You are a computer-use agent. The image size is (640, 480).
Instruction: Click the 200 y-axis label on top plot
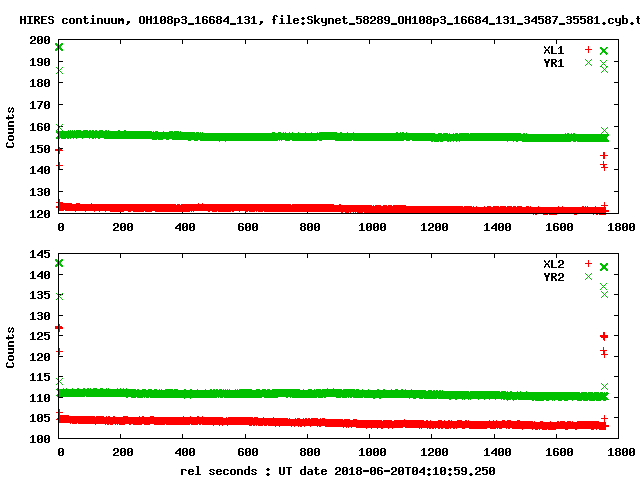(x=40, y=40)
